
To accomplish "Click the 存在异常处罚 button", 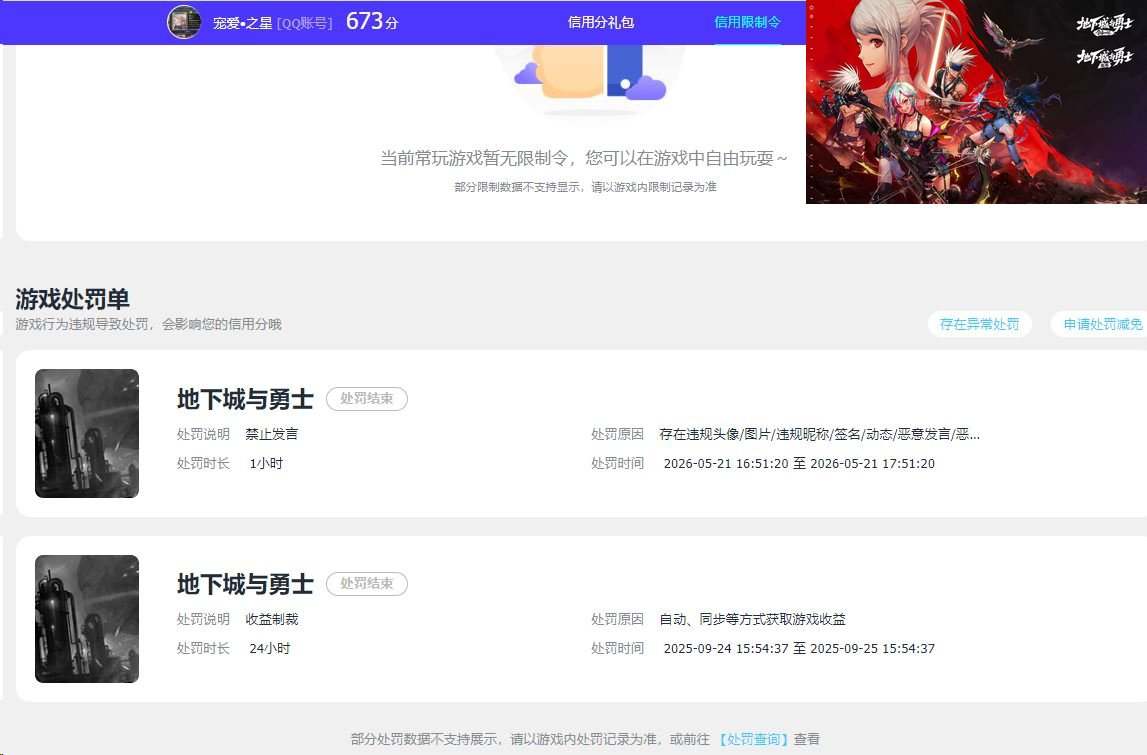I will tap(979, 324).
